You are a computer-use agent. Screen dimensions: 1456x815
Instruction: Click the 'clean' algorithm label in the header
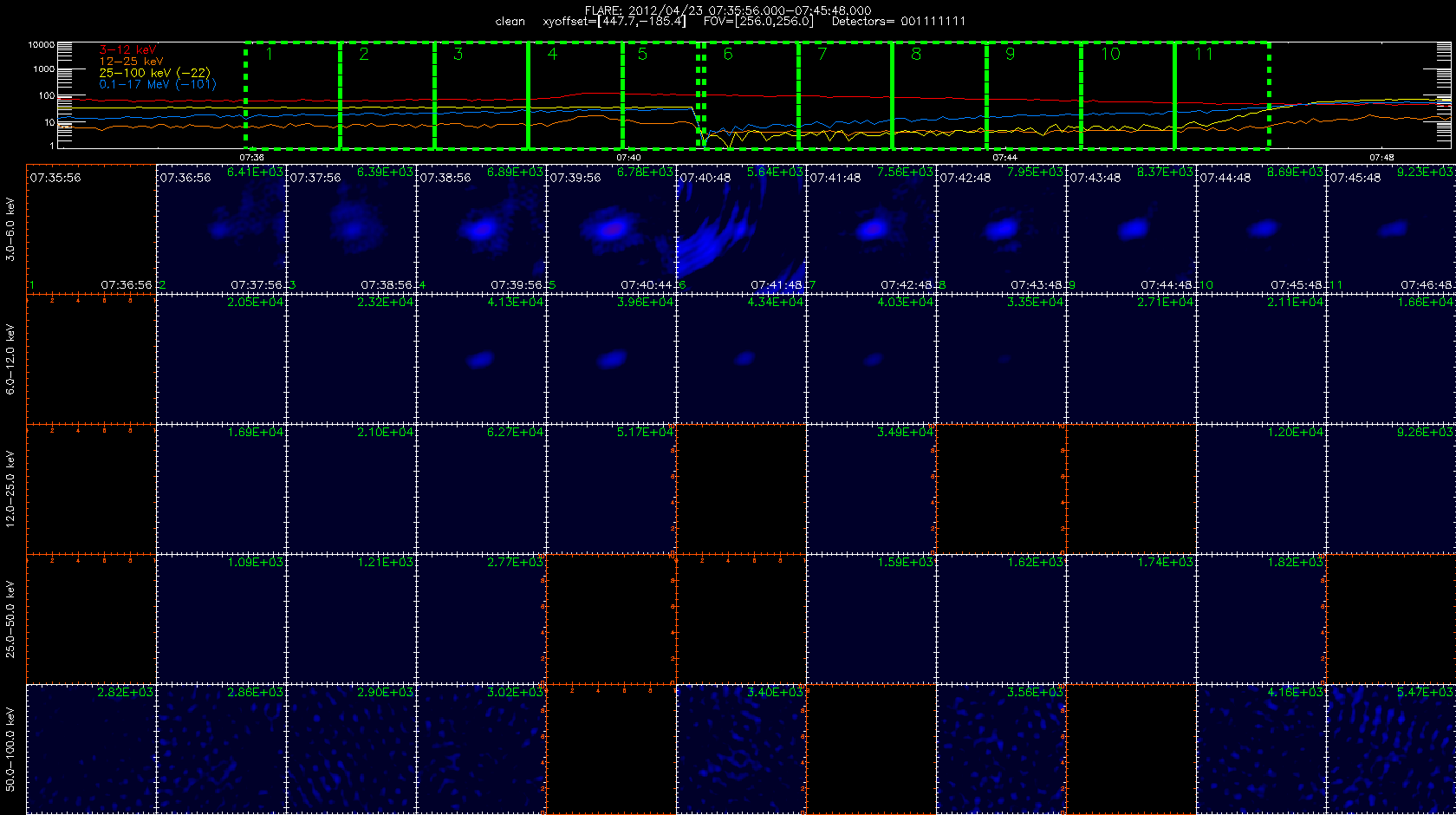click(510, 22)
